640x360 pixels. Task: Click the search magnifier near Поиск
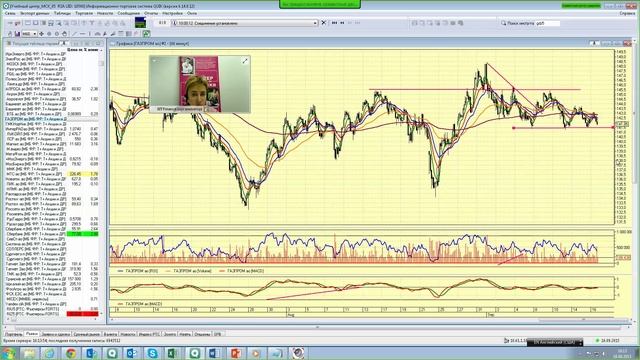point(503,23)
